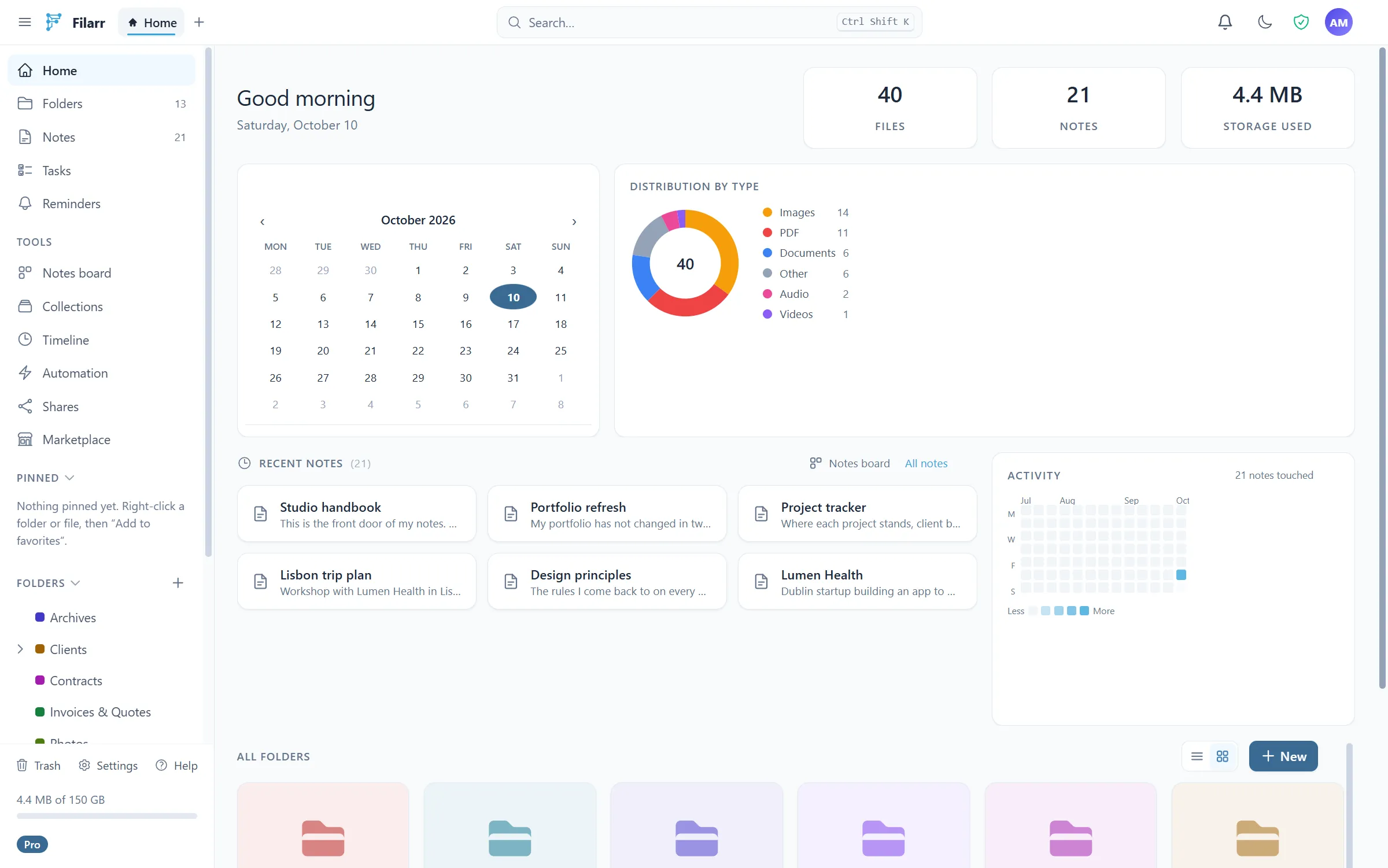Click the purple Contracts folder swatch
The height and width of the screenshot is (868, 1388).
(x=40, y=680)
